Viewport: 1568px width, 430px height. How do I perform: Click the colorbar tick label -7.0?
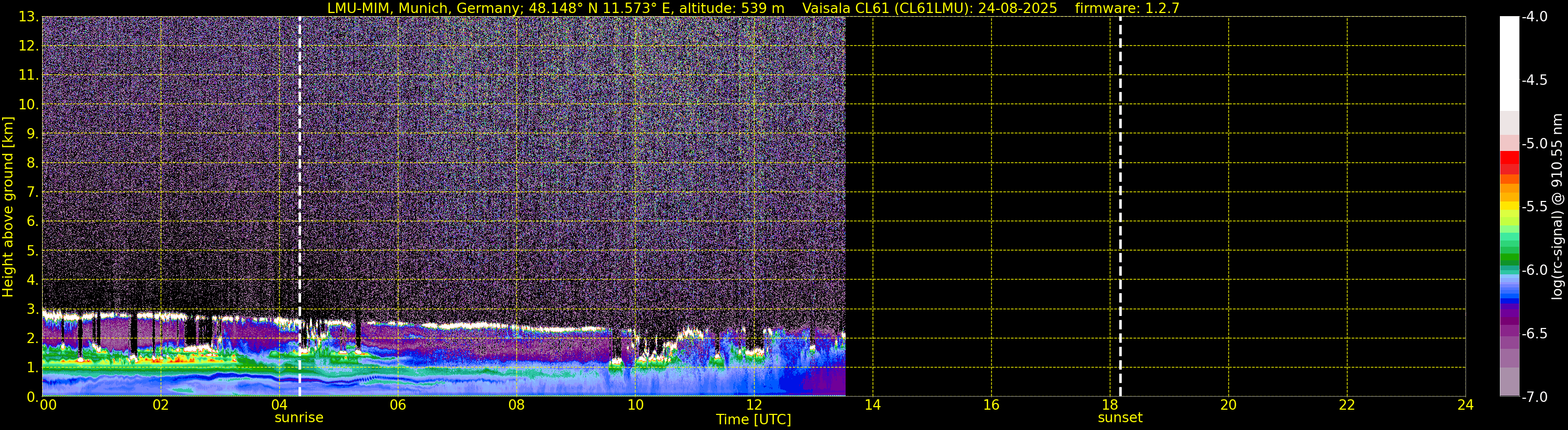tap(1534, 397)
